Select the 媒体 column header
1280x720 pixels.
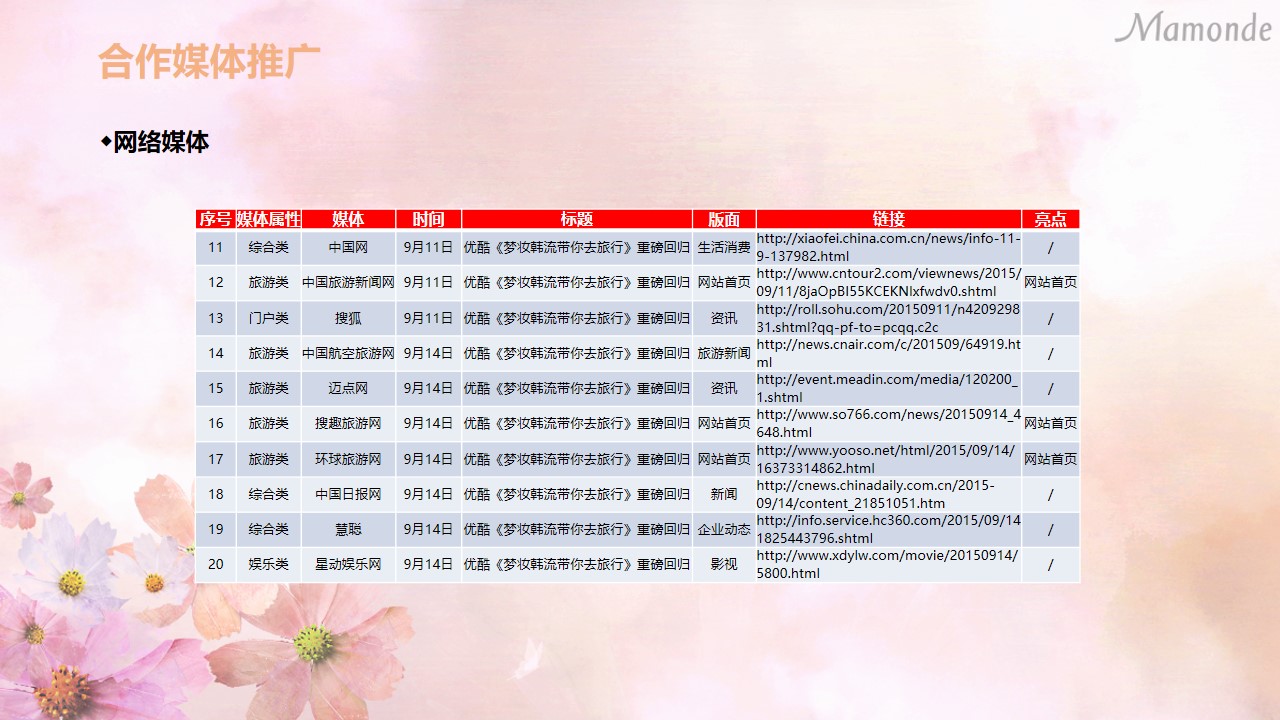(348, 219)
